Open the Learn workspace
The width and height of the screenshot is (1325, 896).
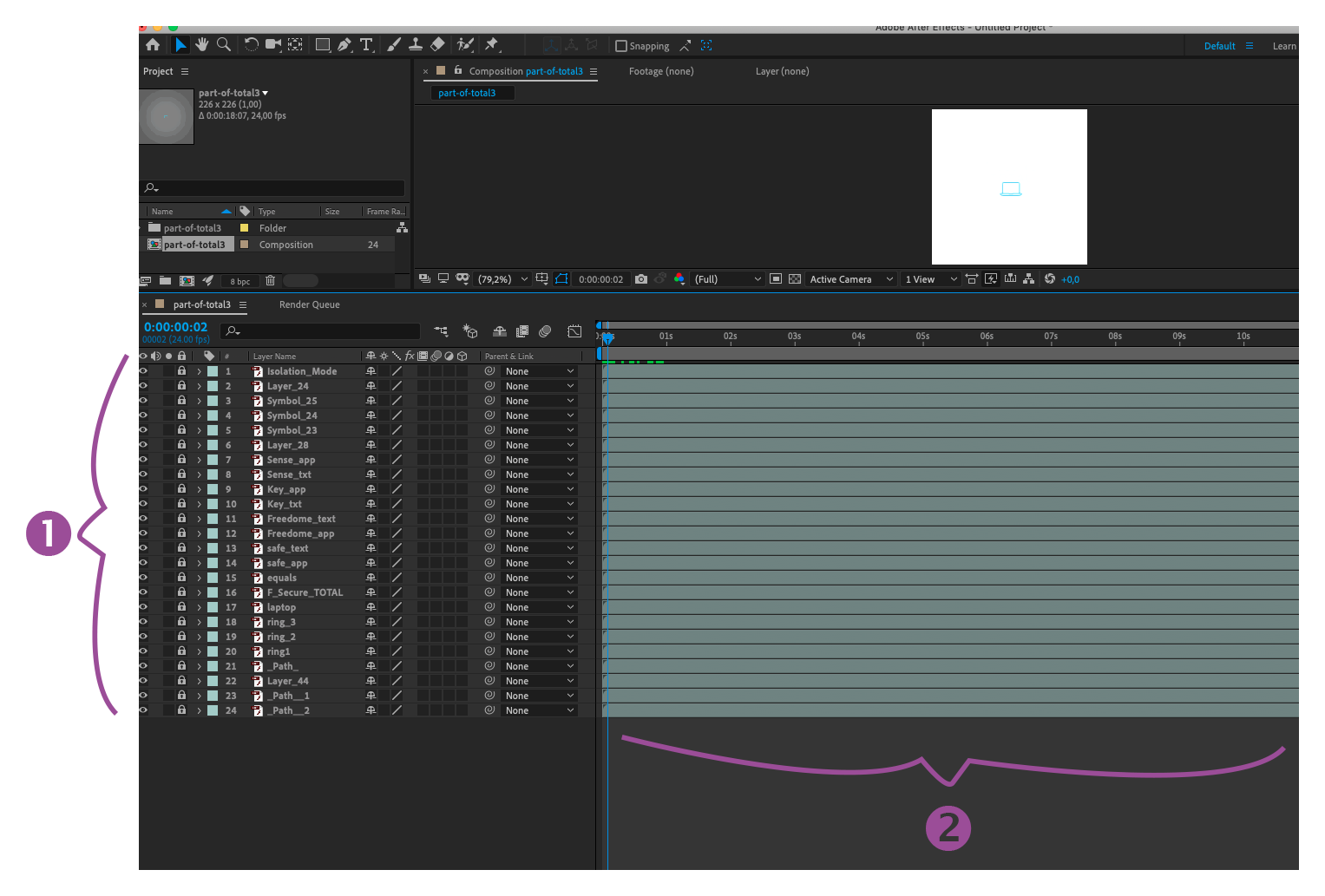point(1284,46)
